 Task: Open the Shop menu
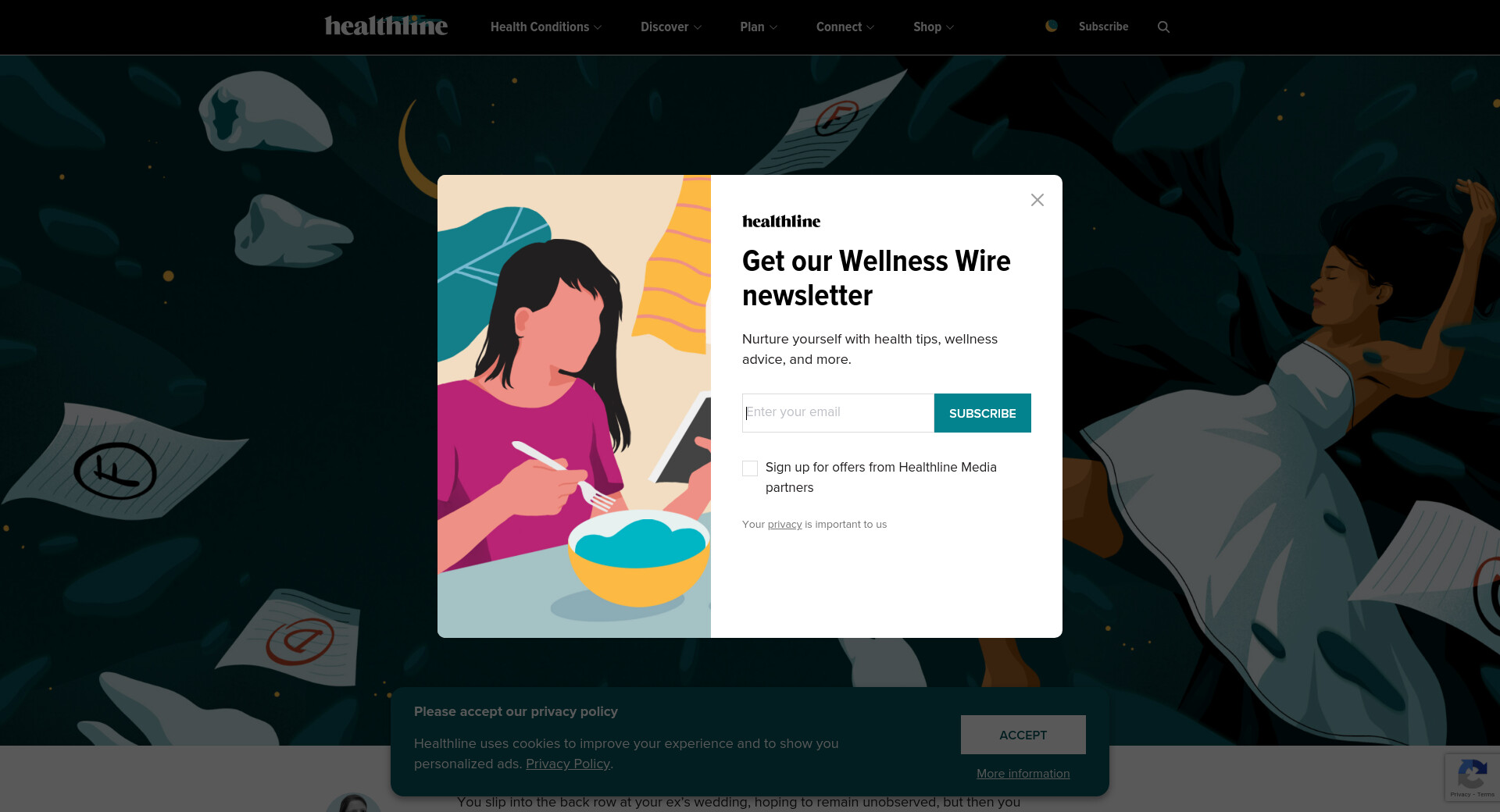pyautogui.click(x=934, y=27)
